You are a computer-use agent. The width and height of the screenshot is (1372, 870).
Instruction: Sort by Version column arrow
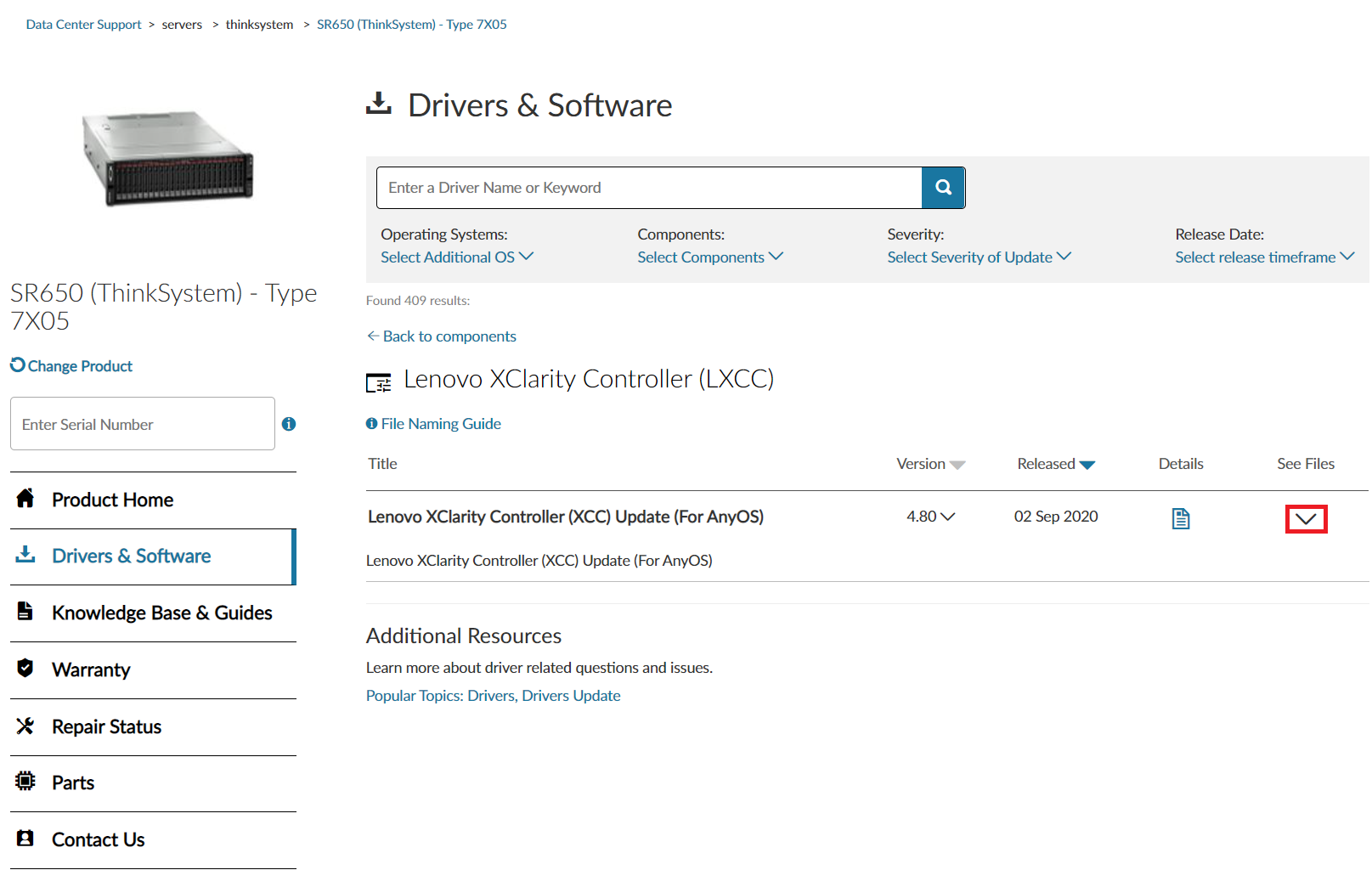(957, 465)
